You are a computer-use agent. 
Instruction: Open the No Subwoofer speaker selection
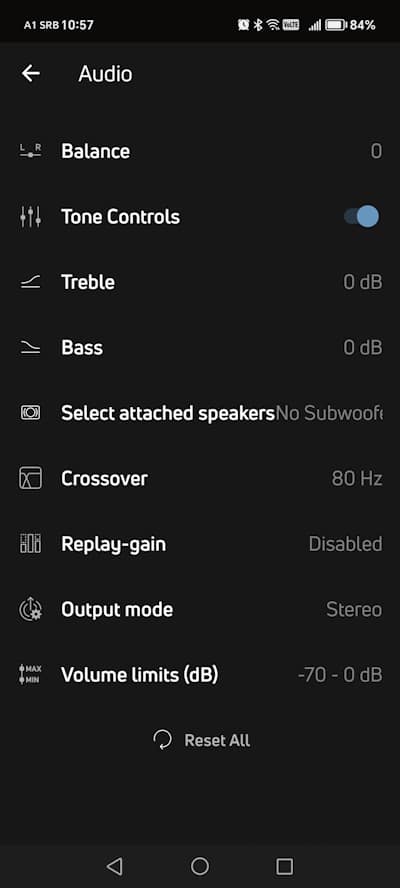pos(329,413)
